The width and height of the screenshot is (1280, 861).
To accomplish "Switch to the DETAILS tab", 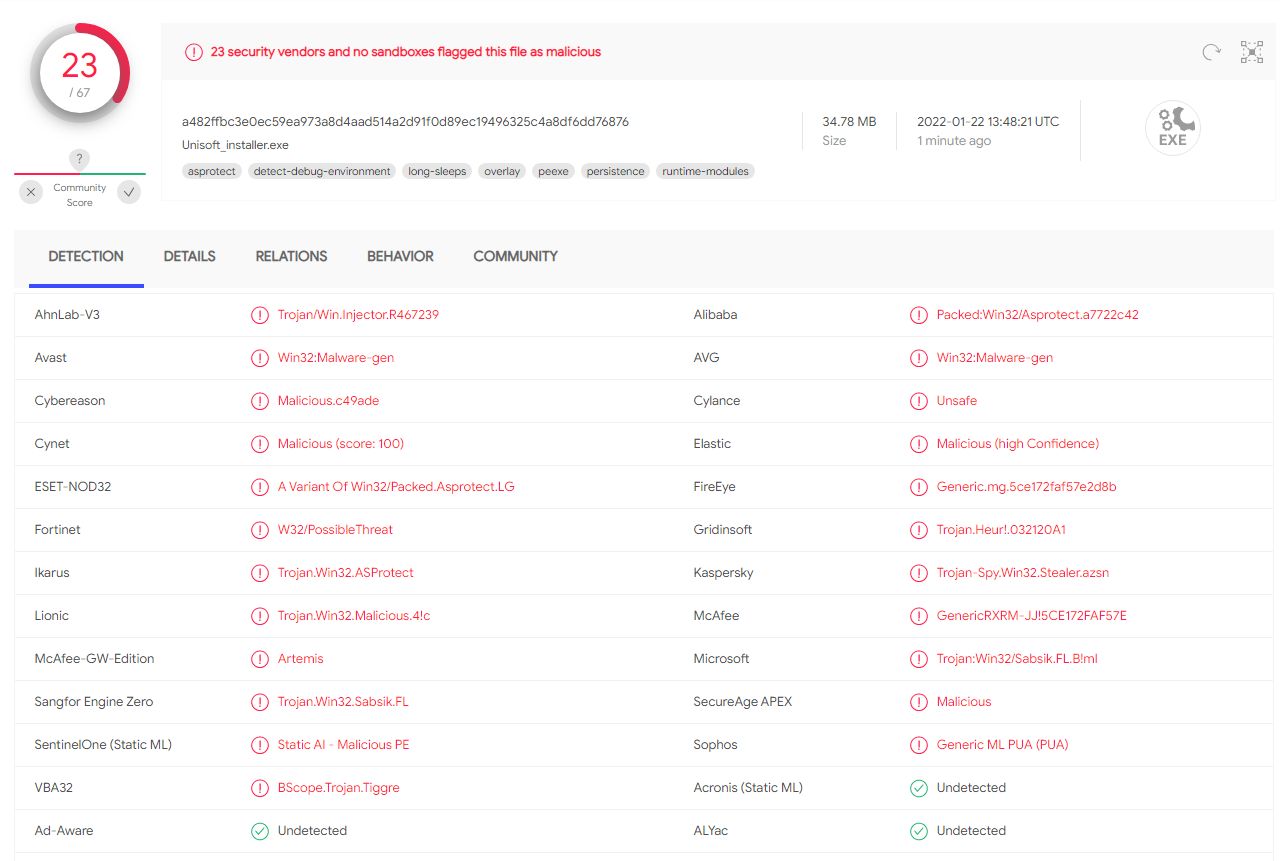I will 189,257.
